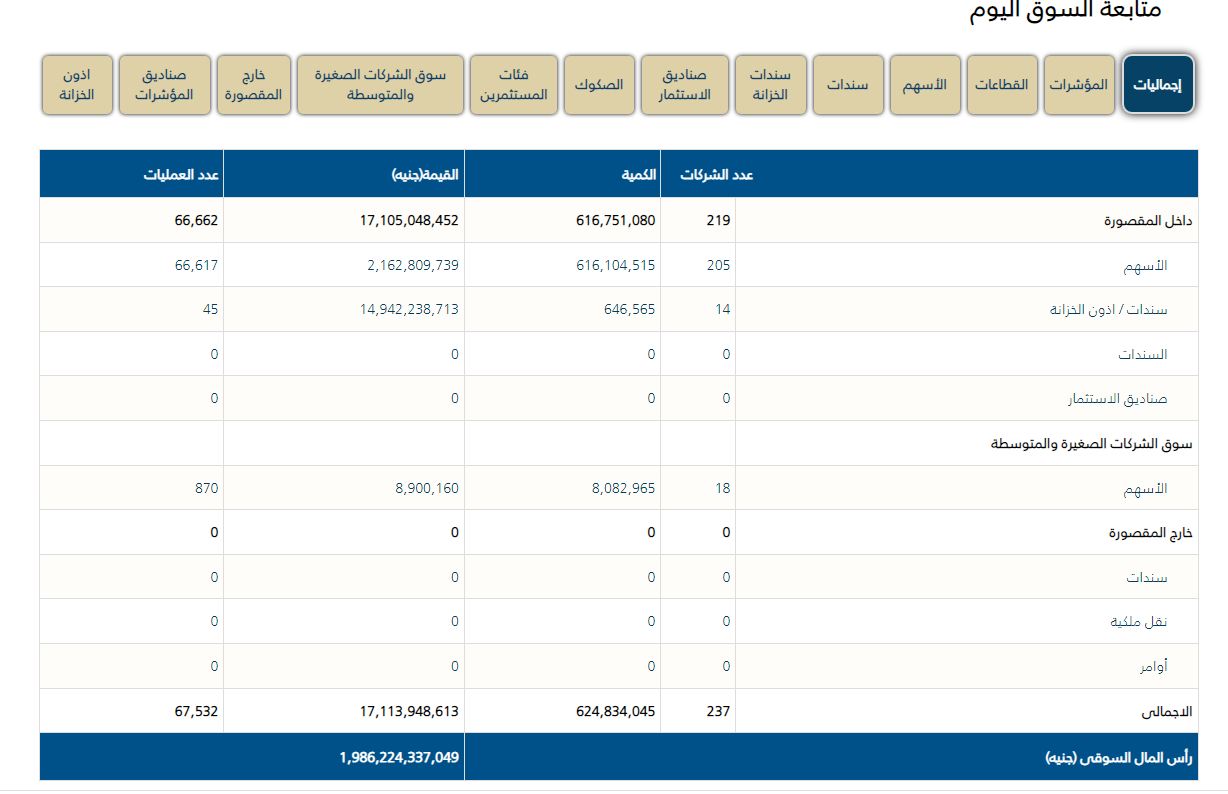Switch to the الصكوك tab

(x=599, y=85)
